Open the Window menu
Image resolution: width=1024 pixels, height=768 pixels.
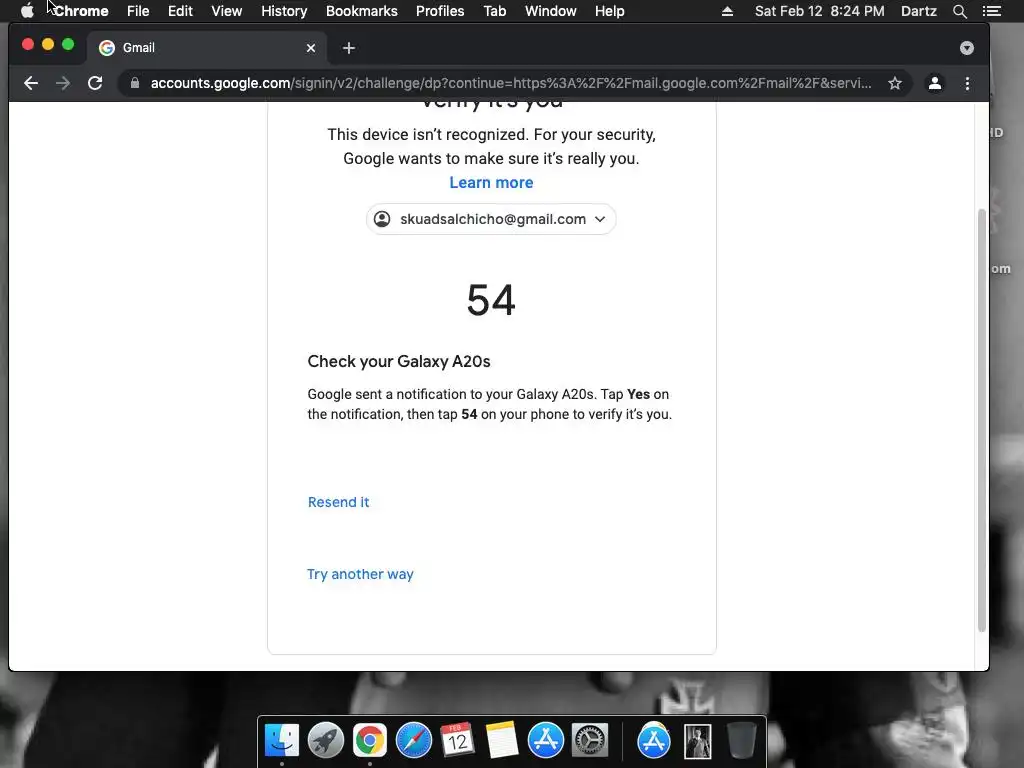tap(551, 11)
